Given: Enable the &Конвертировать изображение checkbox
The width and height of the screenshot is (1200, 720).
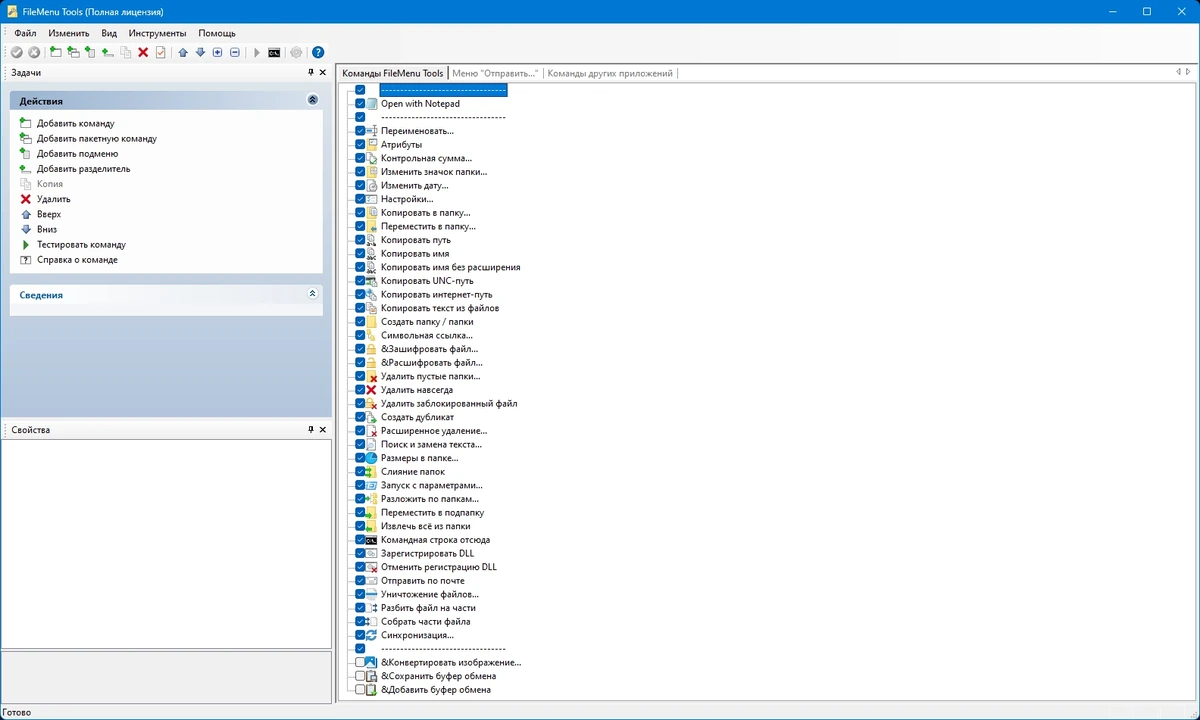Looking at the screenshot, I should [360, 662].
